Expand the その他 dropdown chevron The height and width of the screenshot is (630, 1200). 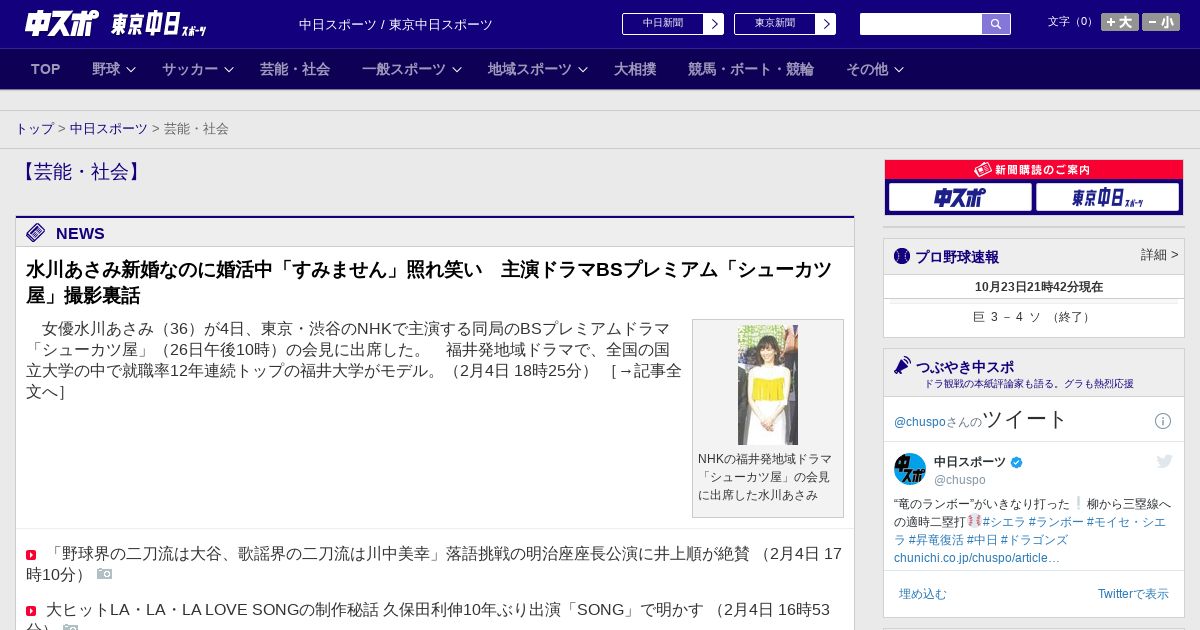[899, 69]
